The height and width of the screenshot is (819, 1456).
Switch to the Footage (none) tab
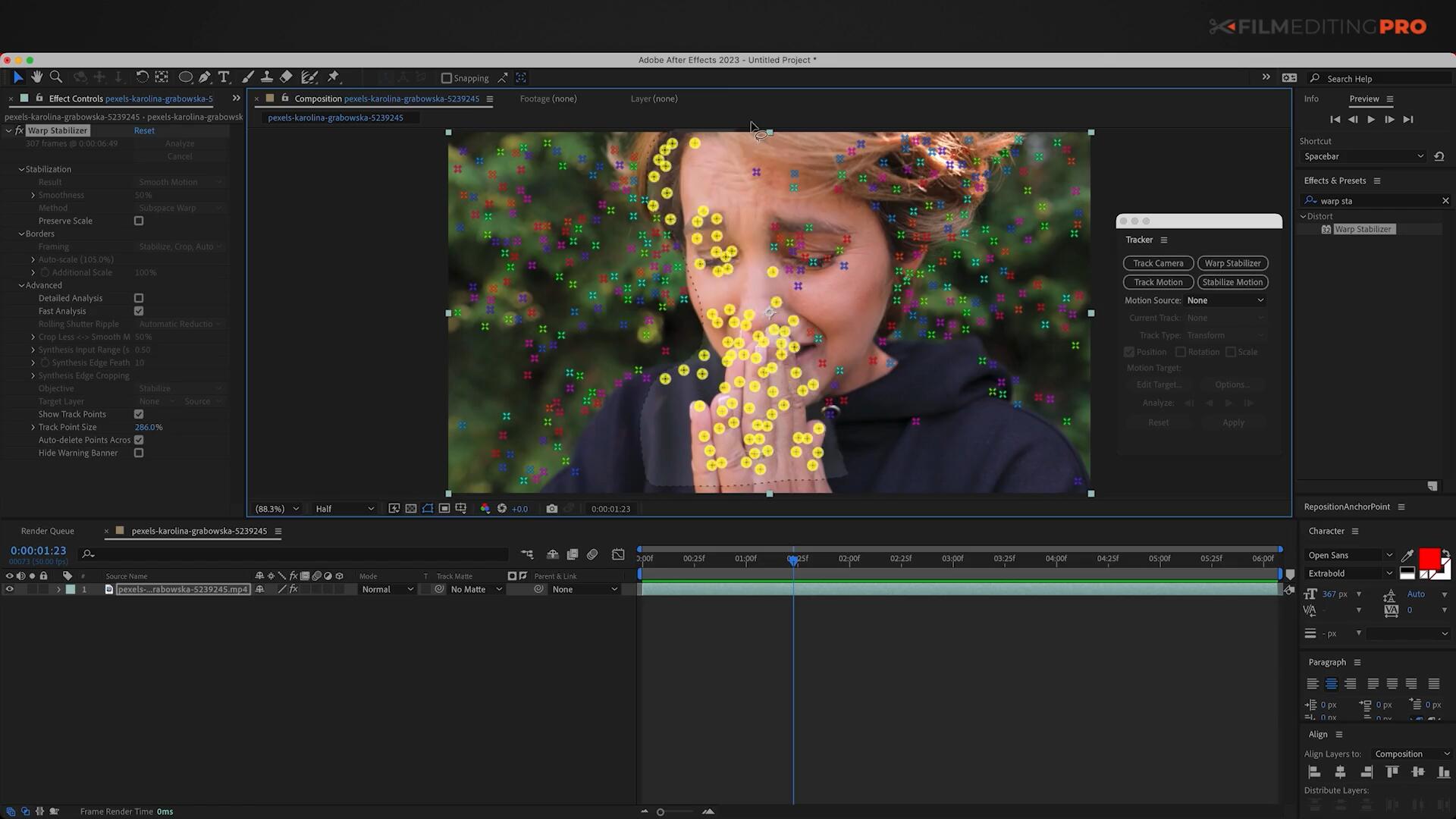click(548, 98)
